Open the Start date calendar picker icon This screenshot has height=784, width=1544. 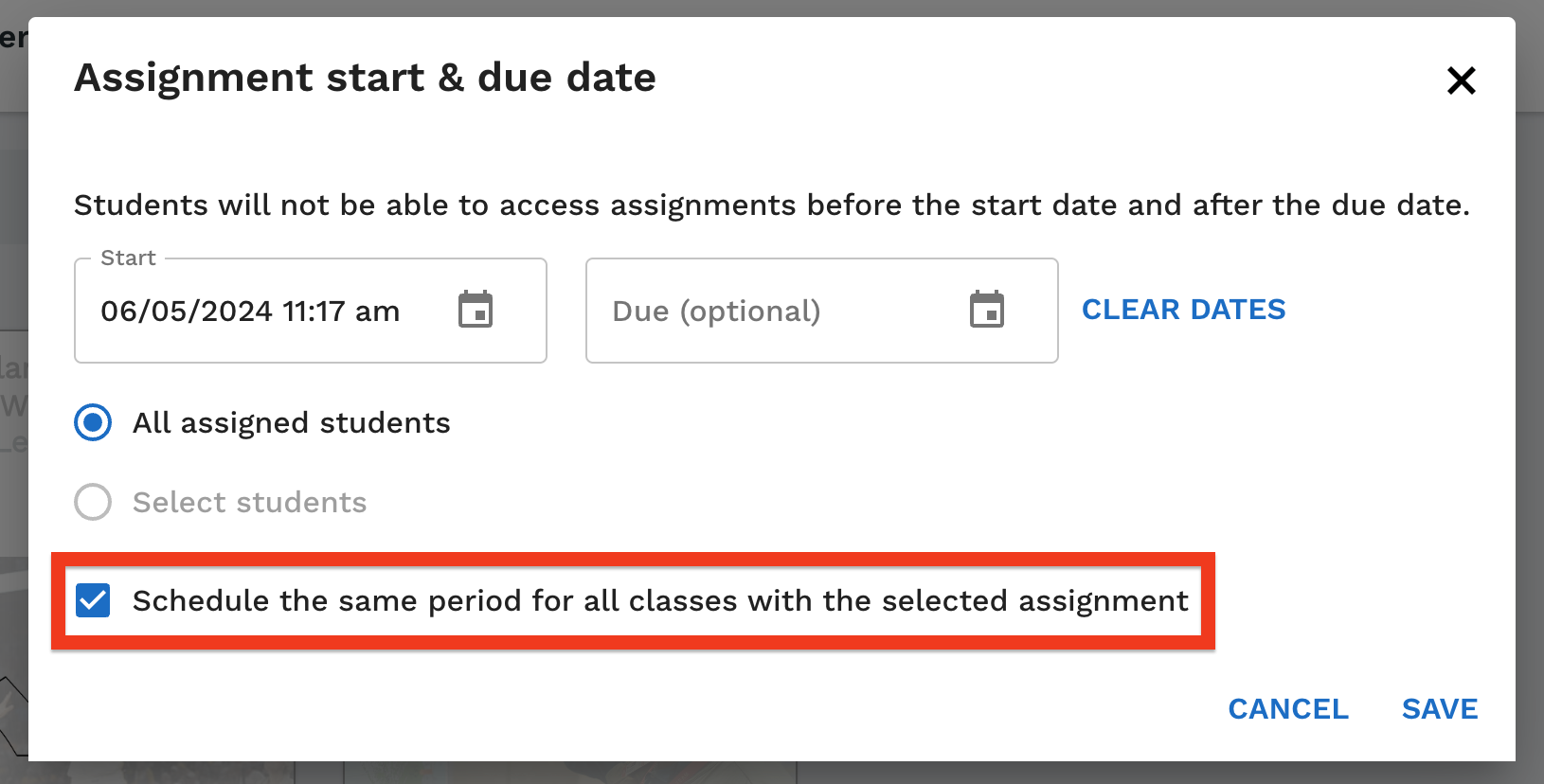tap(476, 310)
